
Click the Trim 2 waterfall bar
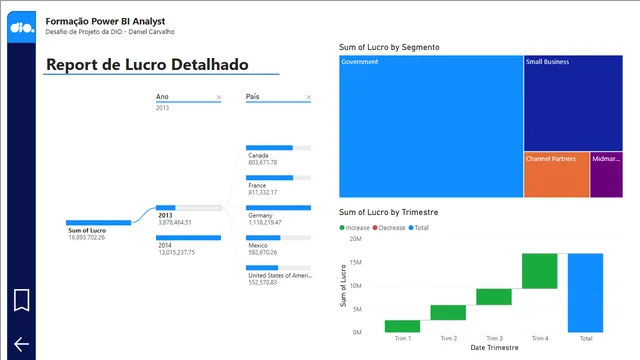click(x=448, y=313)
